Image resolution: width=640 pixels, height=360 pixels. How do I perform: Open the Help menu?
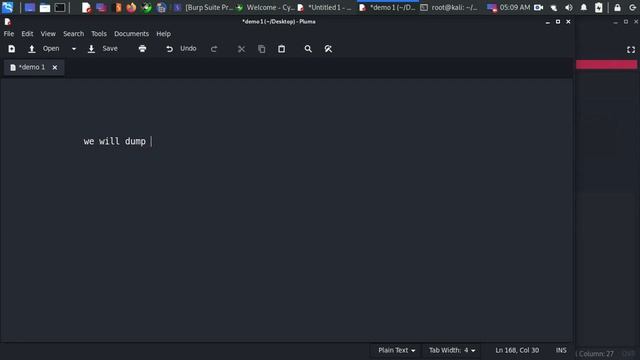tap(163, 34)
